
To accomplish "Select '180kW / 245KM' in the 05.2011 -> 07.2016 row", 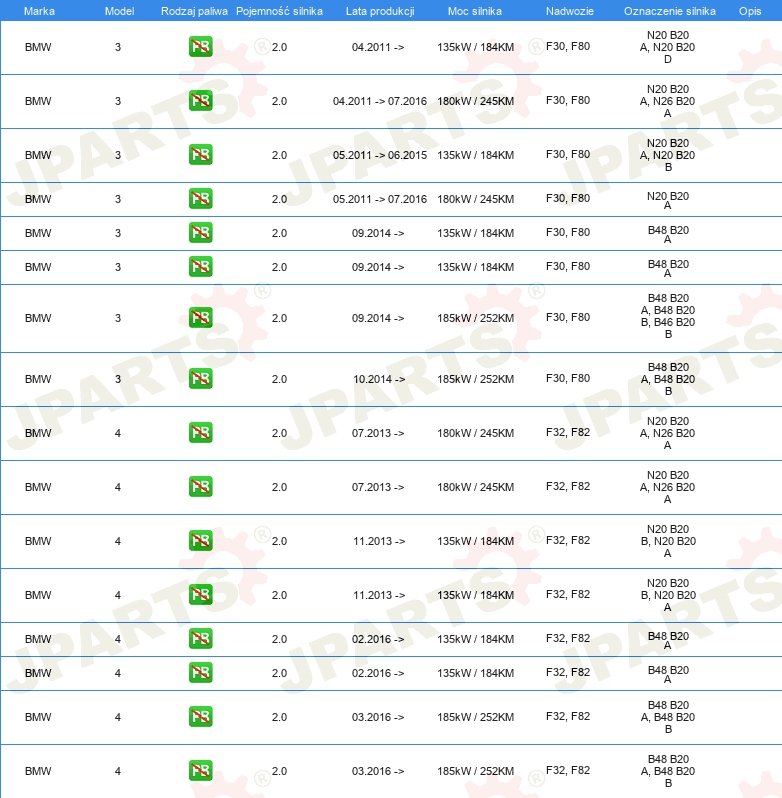I will click(475, 198).
